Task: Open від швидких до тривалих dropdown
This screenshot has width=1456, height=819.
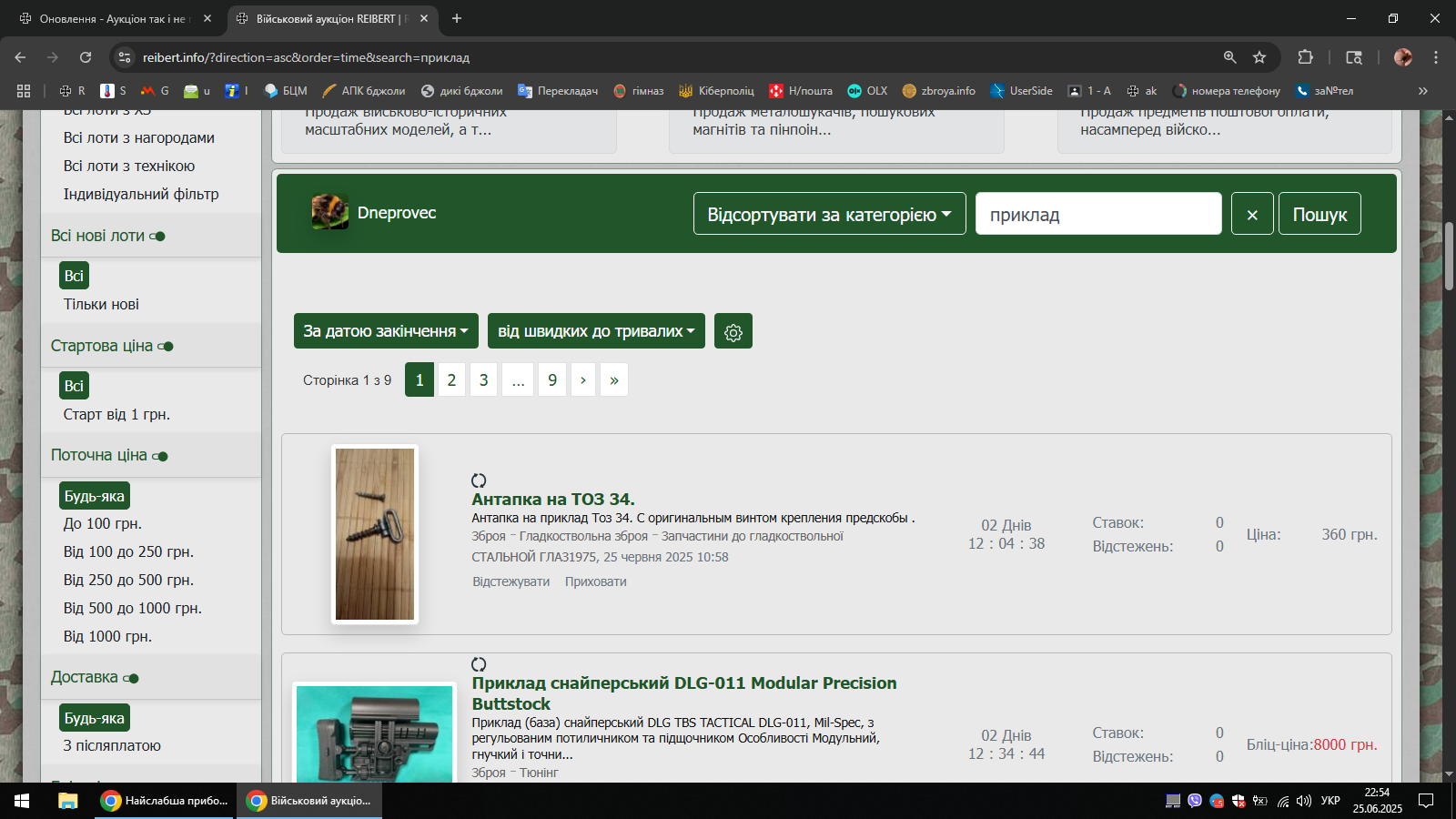Action: pyautogui.click(x=596, y=331)
